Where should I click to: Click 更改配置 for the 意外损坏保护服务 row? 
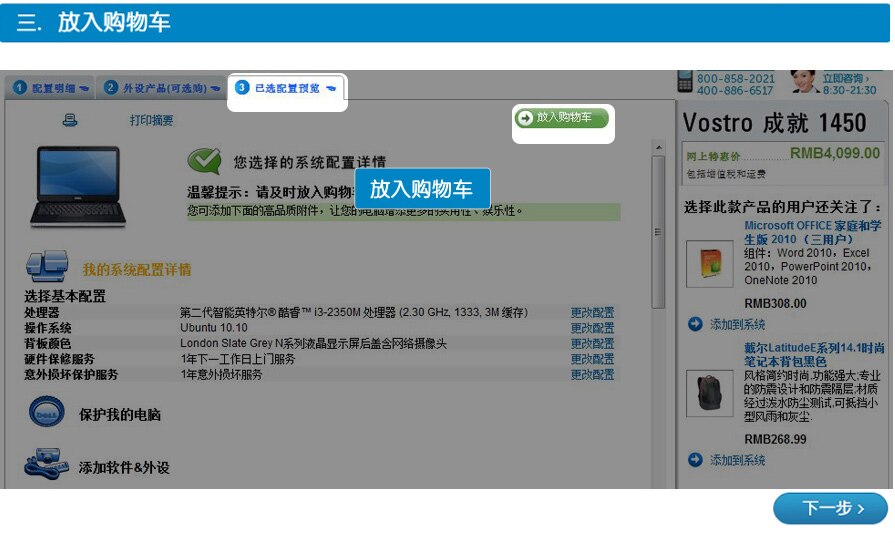pyautogui.click(x=592, y=375)
